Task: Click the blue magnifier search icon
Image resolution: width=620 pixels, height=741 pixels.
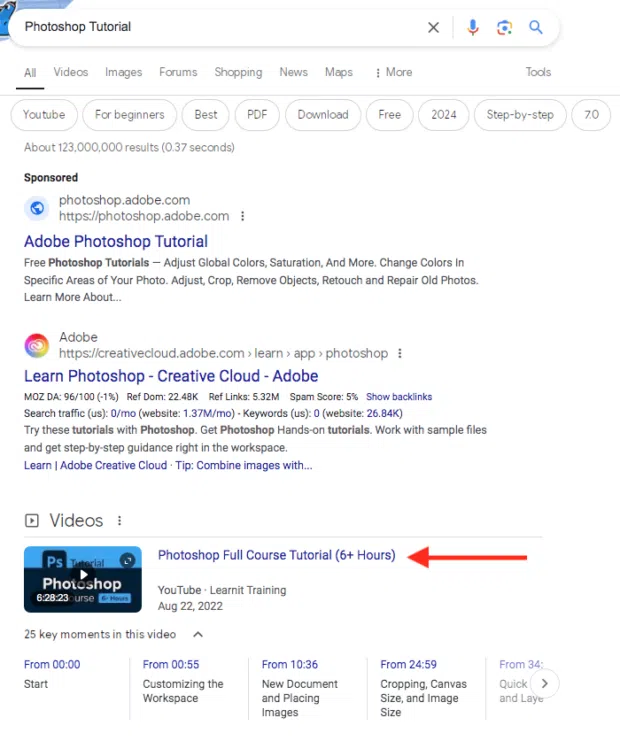Action: point(536,28)
